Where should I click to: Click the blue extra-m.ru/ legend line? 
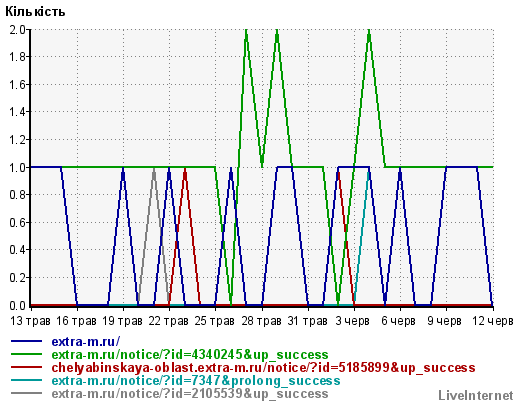[x=26, y=341]
